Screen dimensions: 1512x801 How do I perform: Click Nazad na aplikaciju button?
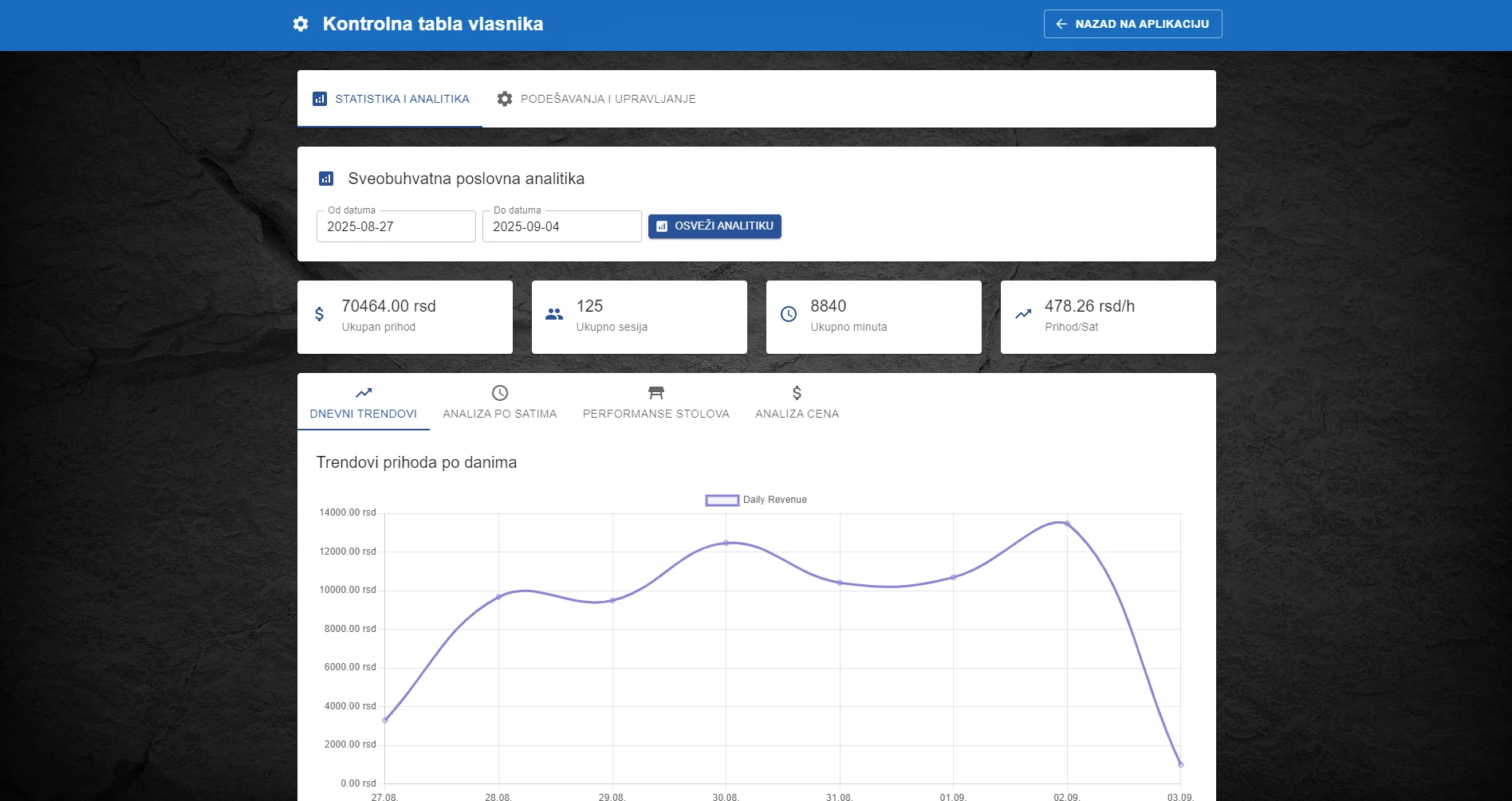(1132, 24)
